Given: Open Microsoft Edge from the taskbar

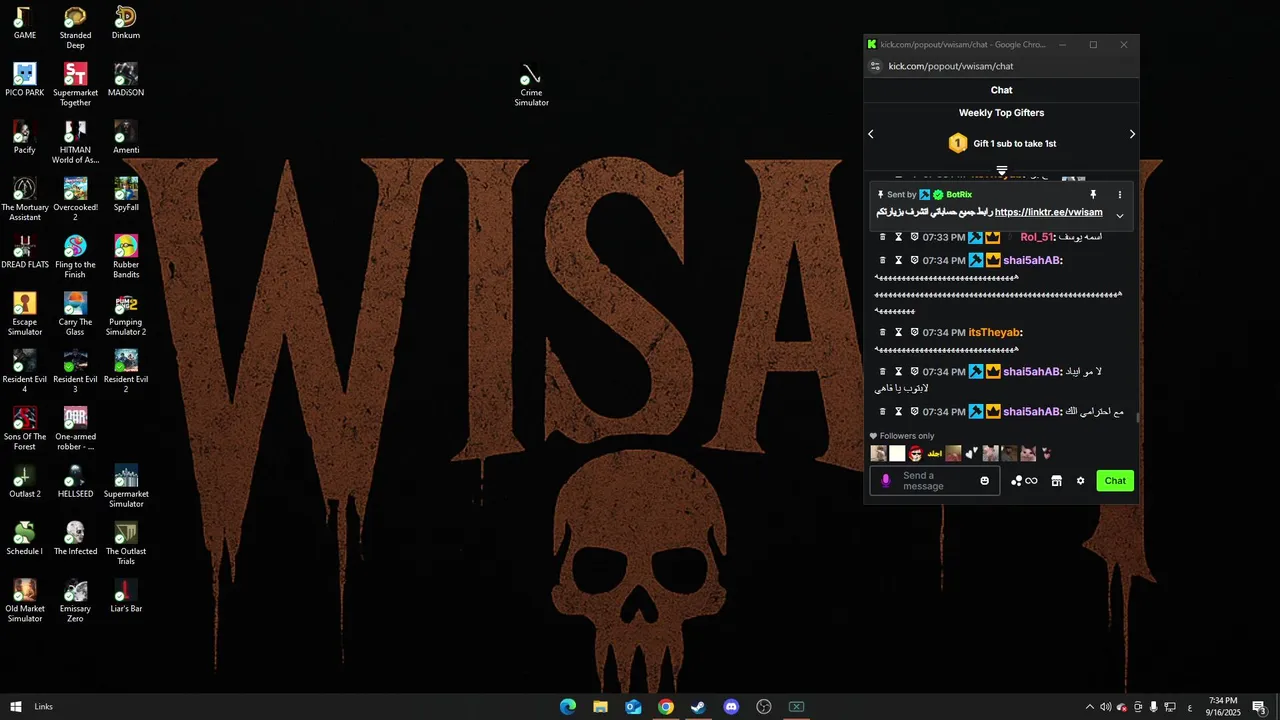Looking at the screenshot, I should tap(568, 707).
